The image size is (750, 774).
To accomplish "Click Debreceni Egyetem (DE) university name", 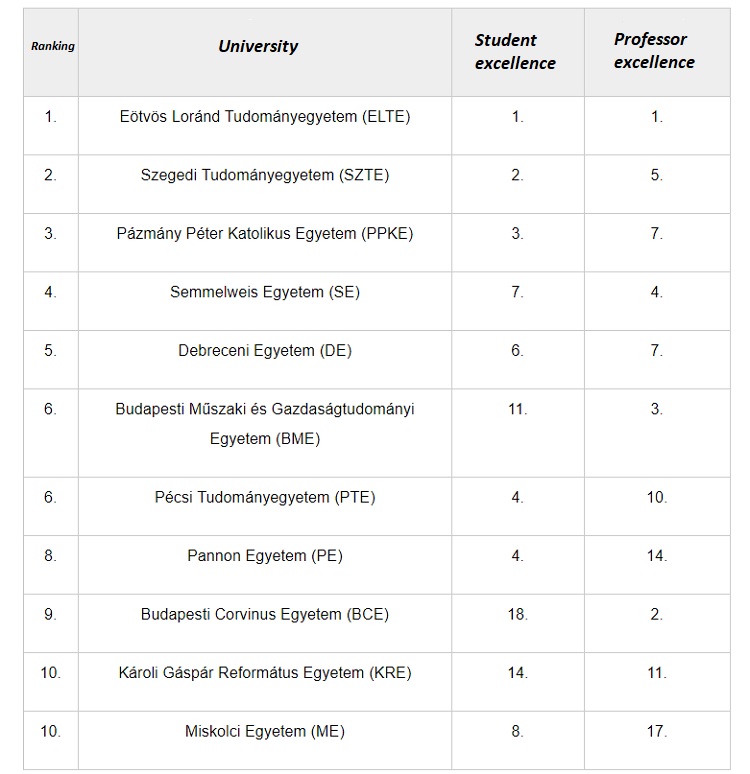I will (x=265, y=350).
